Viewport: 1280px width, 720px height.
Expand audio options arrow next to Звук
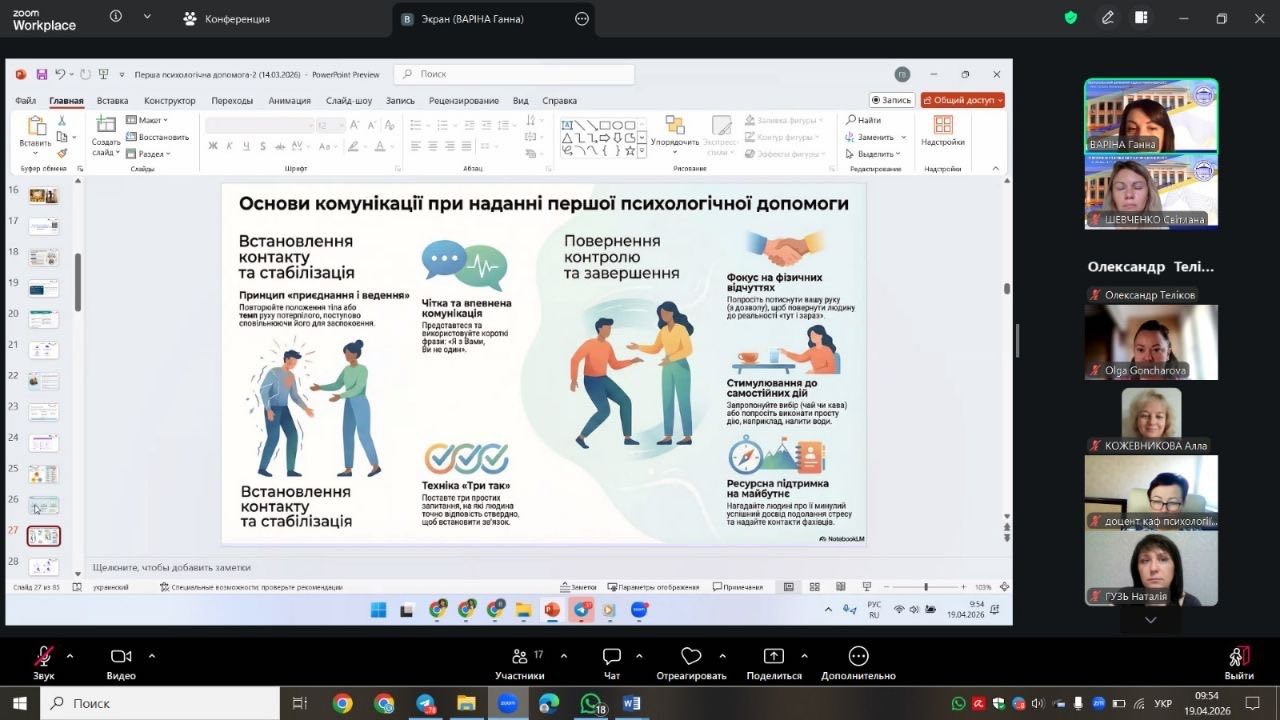pos(70,656)
